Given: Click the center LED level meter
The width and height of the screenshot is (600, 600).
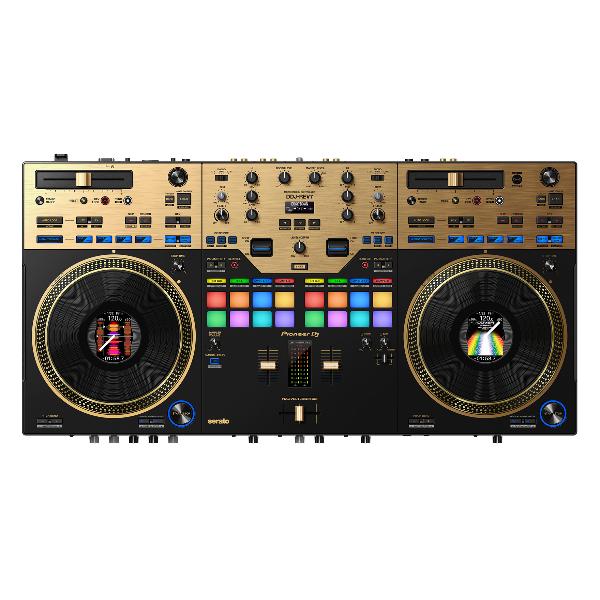Looking at the screenshot, I should [300, 363].
